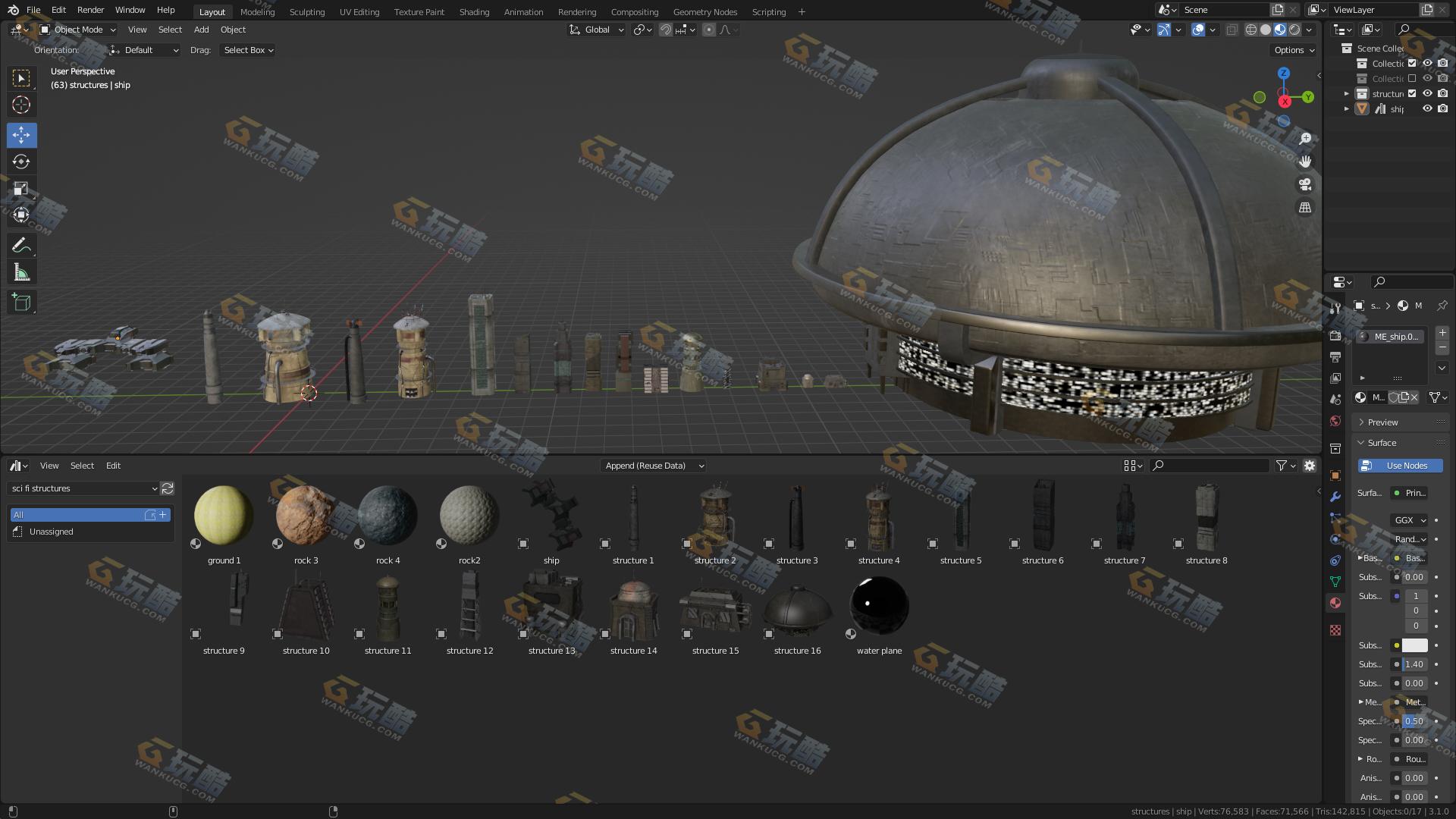Toggle proportional editing

[x=708, y=30]
